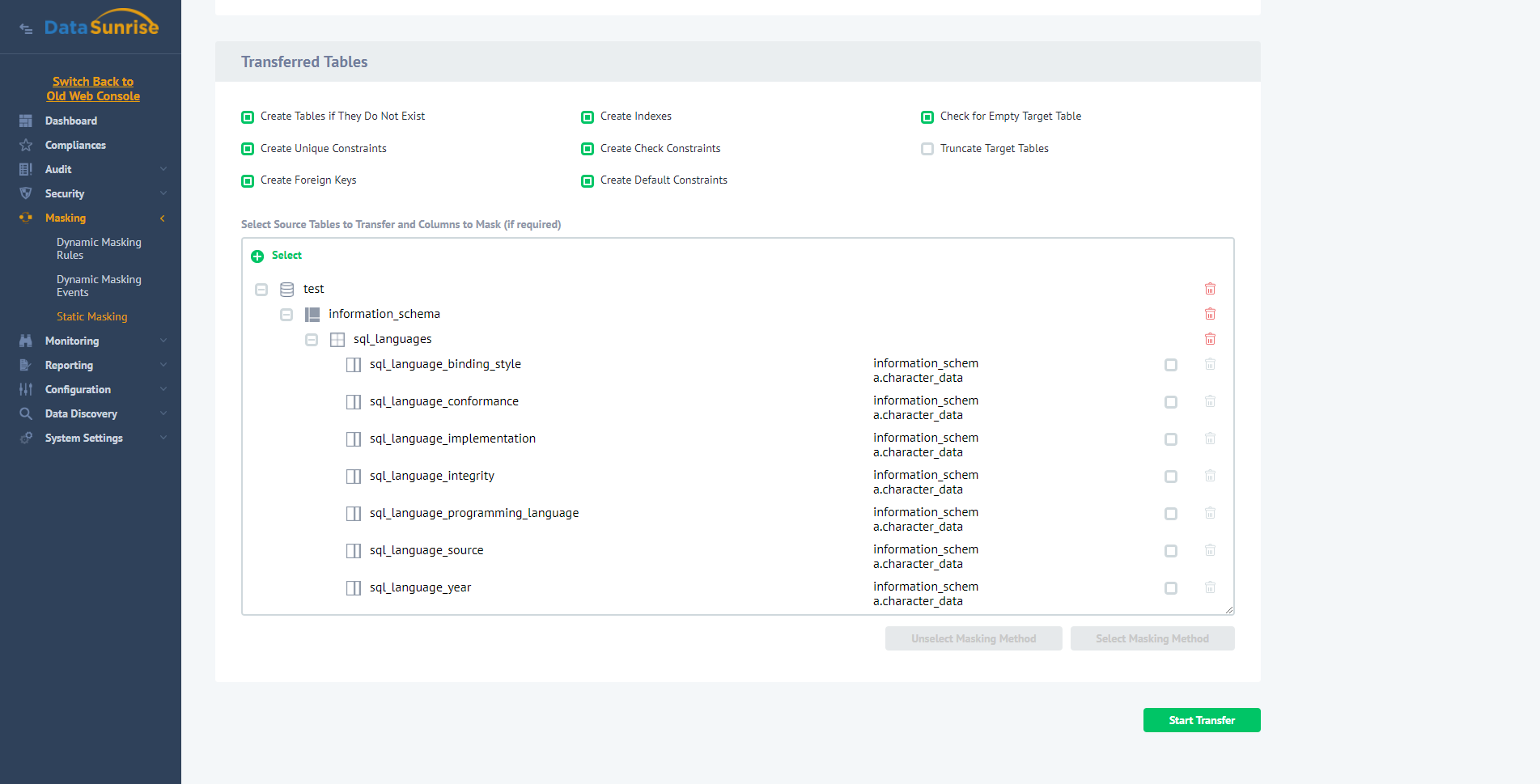Expand the Audit sidebar menu
The height and width of the screenshot is (784, 1540).
point(58,170)
